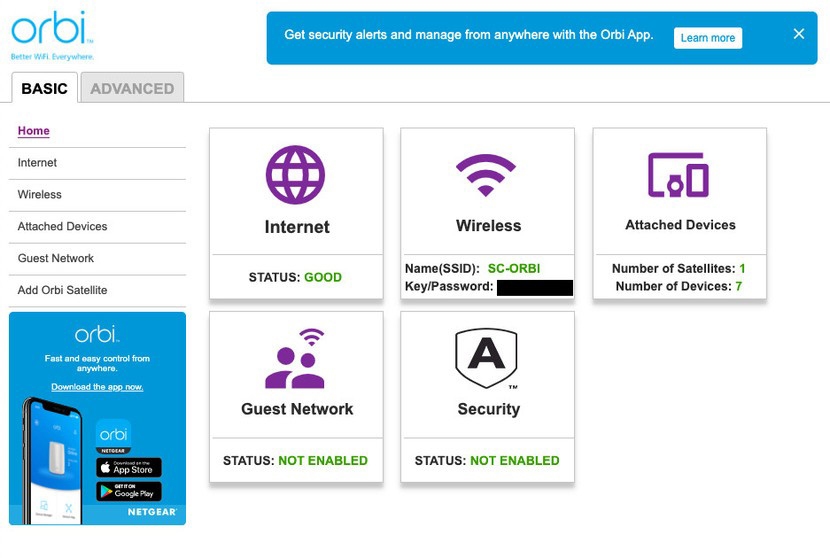Tap the Google Play download badge
Screen dimensions: 830x558
(x=129, y=491)
